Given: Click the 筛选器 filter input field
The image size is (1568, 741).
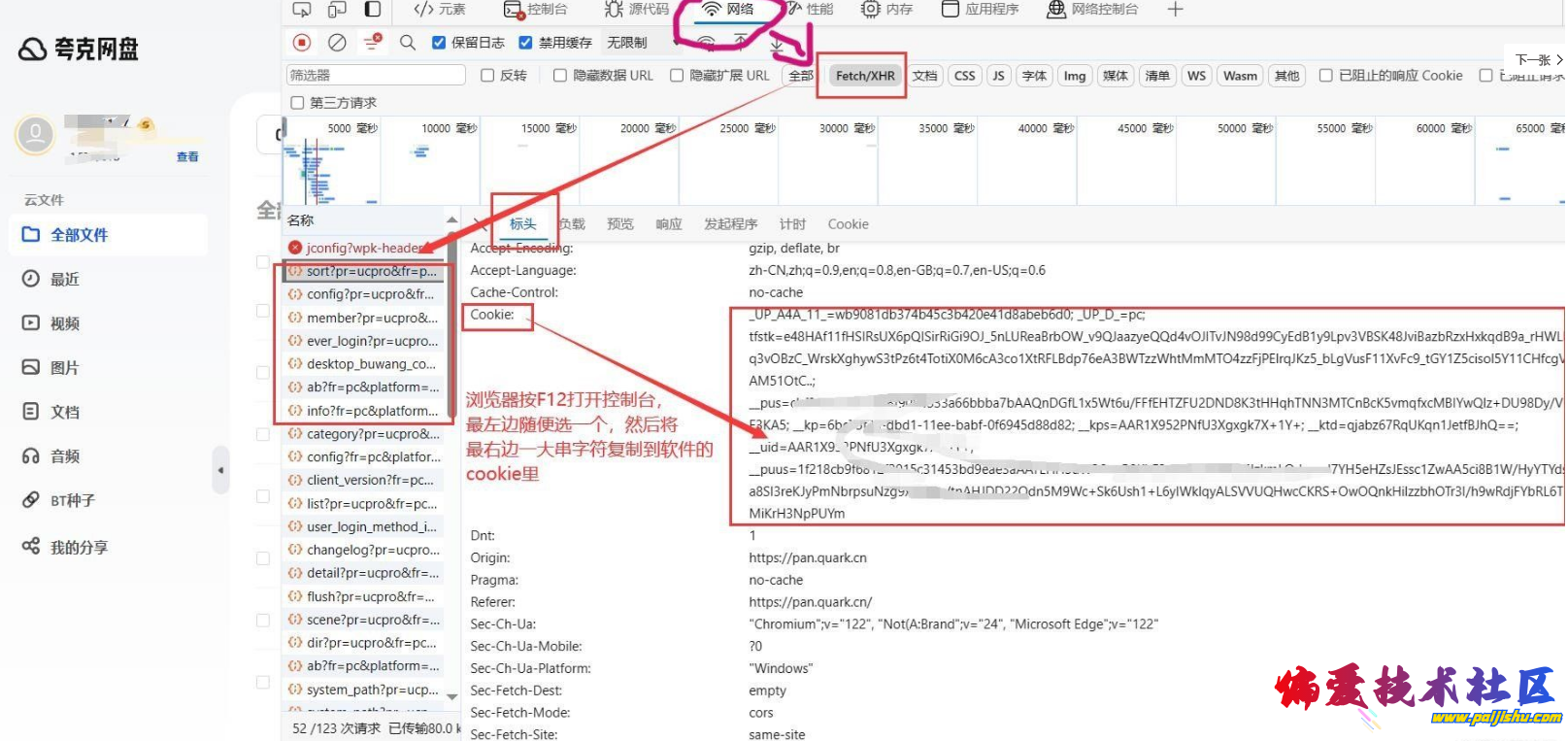Looking at the screenshot, I should 376,76.
